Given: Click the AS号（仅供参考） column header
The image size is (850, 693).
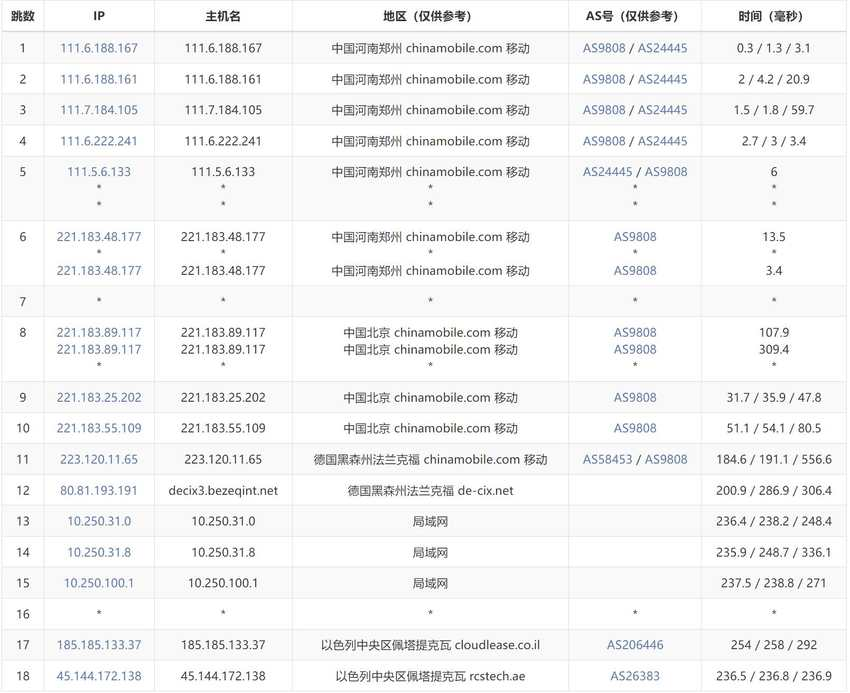Looking at the screenshot, I should (x=634, y=16).
